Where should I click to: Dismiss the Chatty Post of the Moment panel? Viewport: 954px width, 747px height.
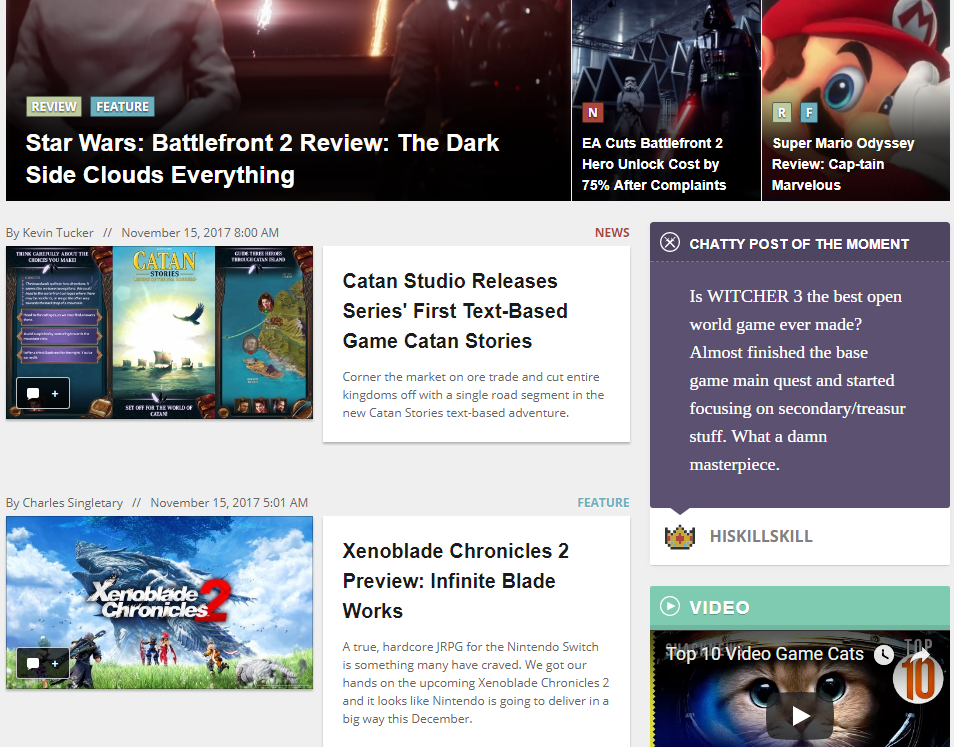pos(670,243)
